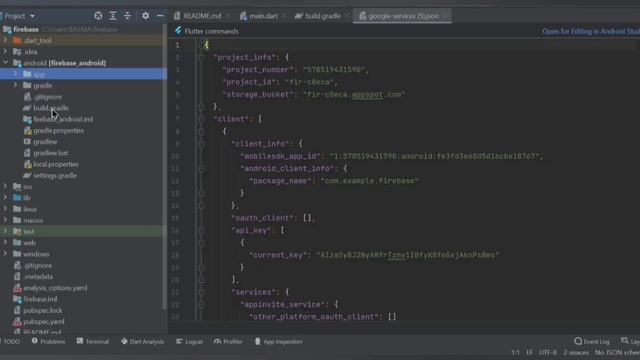Switch to the main.dart tab
640x360 pixels.
point(263,16)
